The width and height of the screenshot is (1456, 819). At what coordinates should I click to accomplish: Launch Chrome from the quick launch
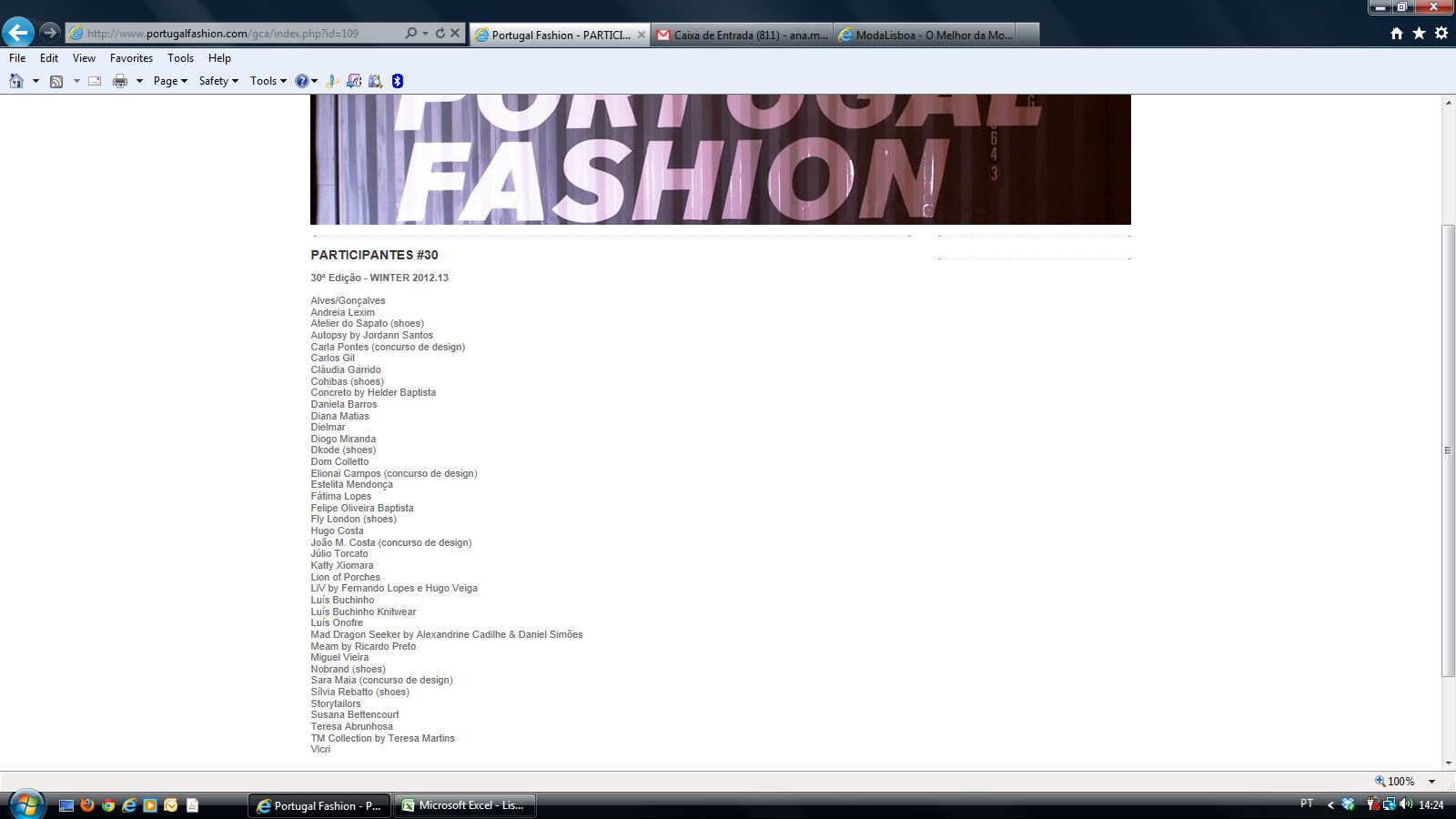coord(108,805)
